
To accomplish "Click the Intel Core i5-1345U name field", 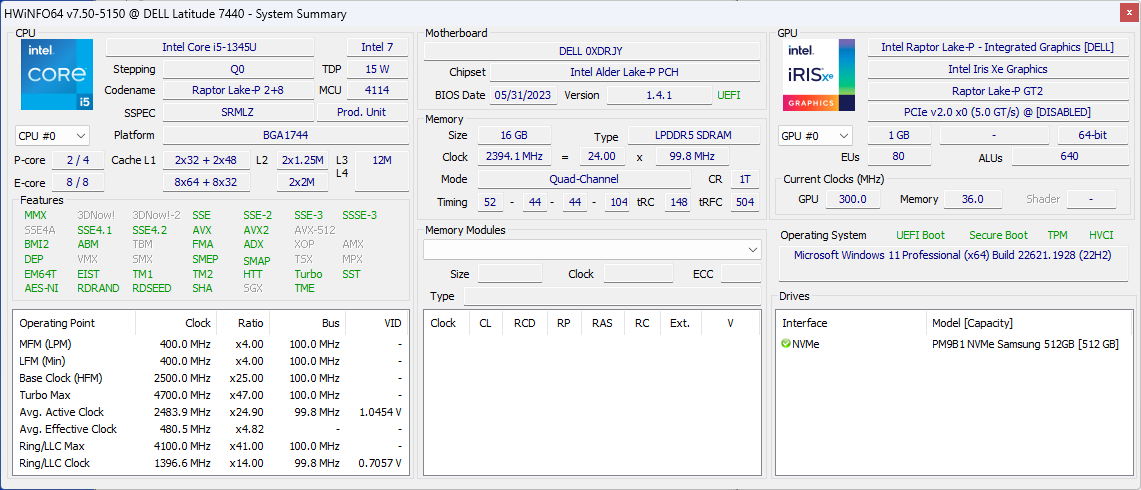I will [x=210, y=47].
